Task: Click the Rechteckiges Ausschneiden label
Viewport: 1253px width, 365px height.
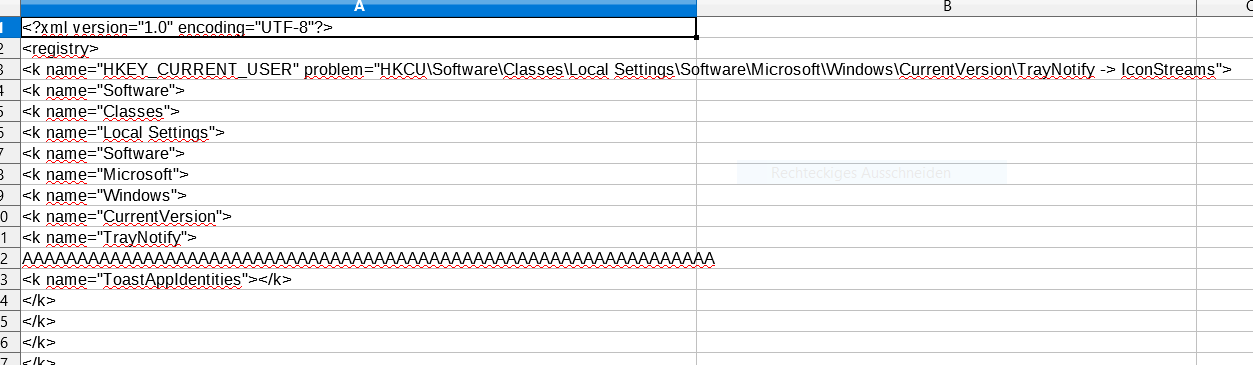Action: 860,173
